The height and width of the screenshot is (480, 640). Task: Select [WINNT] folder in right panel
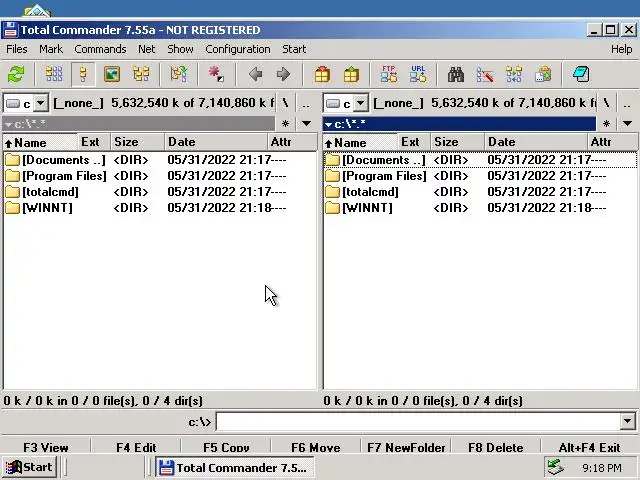click(x=480, y=208)
